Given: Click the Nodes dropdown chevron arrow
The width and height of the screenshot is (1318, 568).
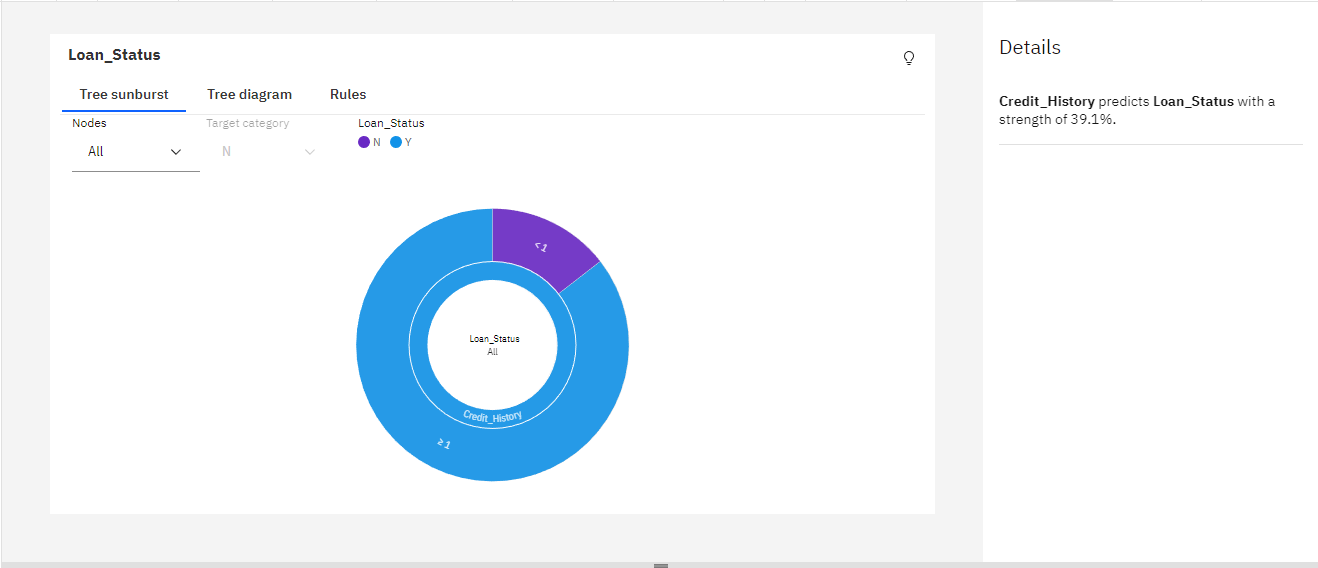Looking at the screenshot, I should pyautogui.click(x=176, y=152).
